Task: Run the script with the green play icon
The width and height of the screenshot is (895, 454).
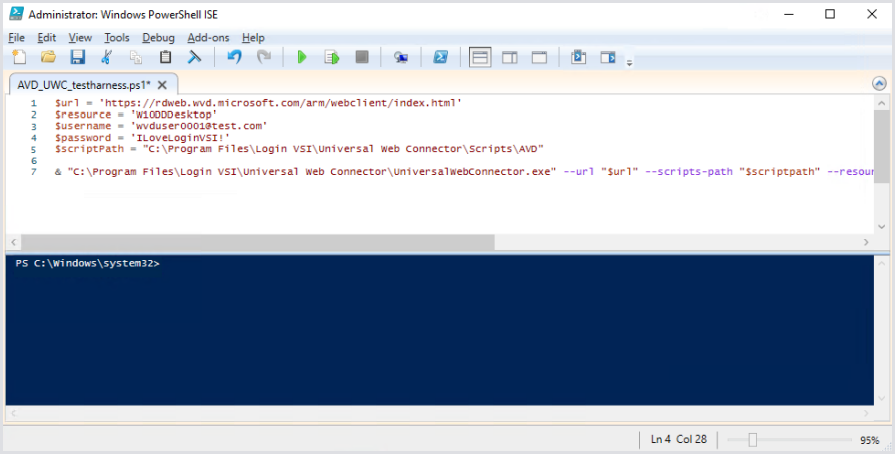Action: click(302, 58)
